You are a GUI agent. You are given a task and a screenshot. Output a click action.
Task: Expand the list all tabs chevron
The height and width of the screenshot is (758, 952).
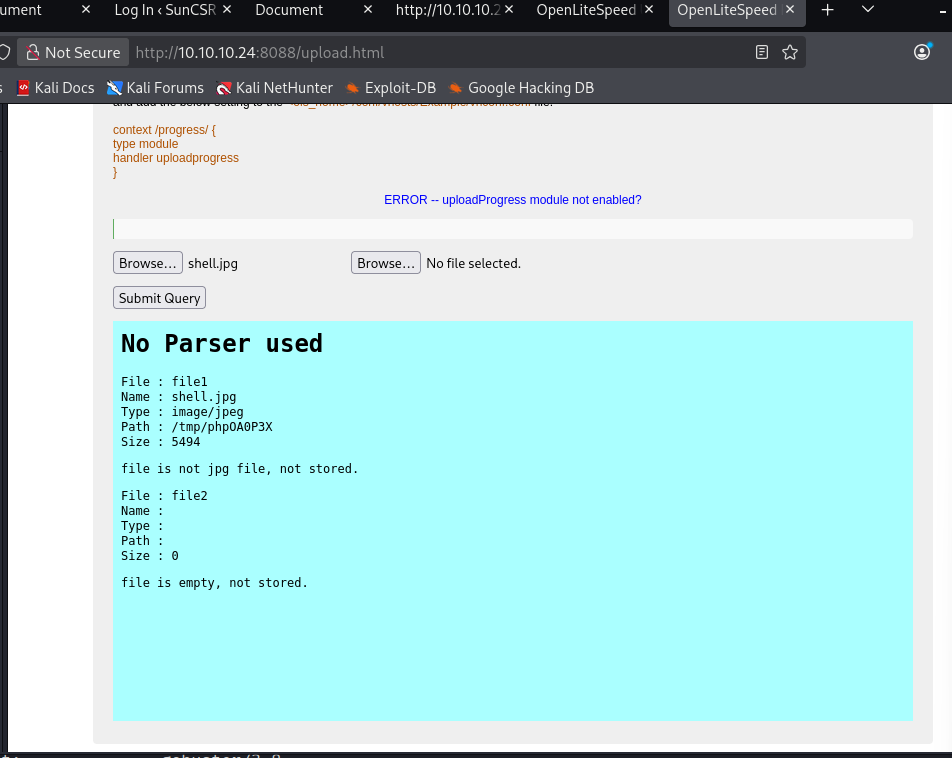pos(867,10)
